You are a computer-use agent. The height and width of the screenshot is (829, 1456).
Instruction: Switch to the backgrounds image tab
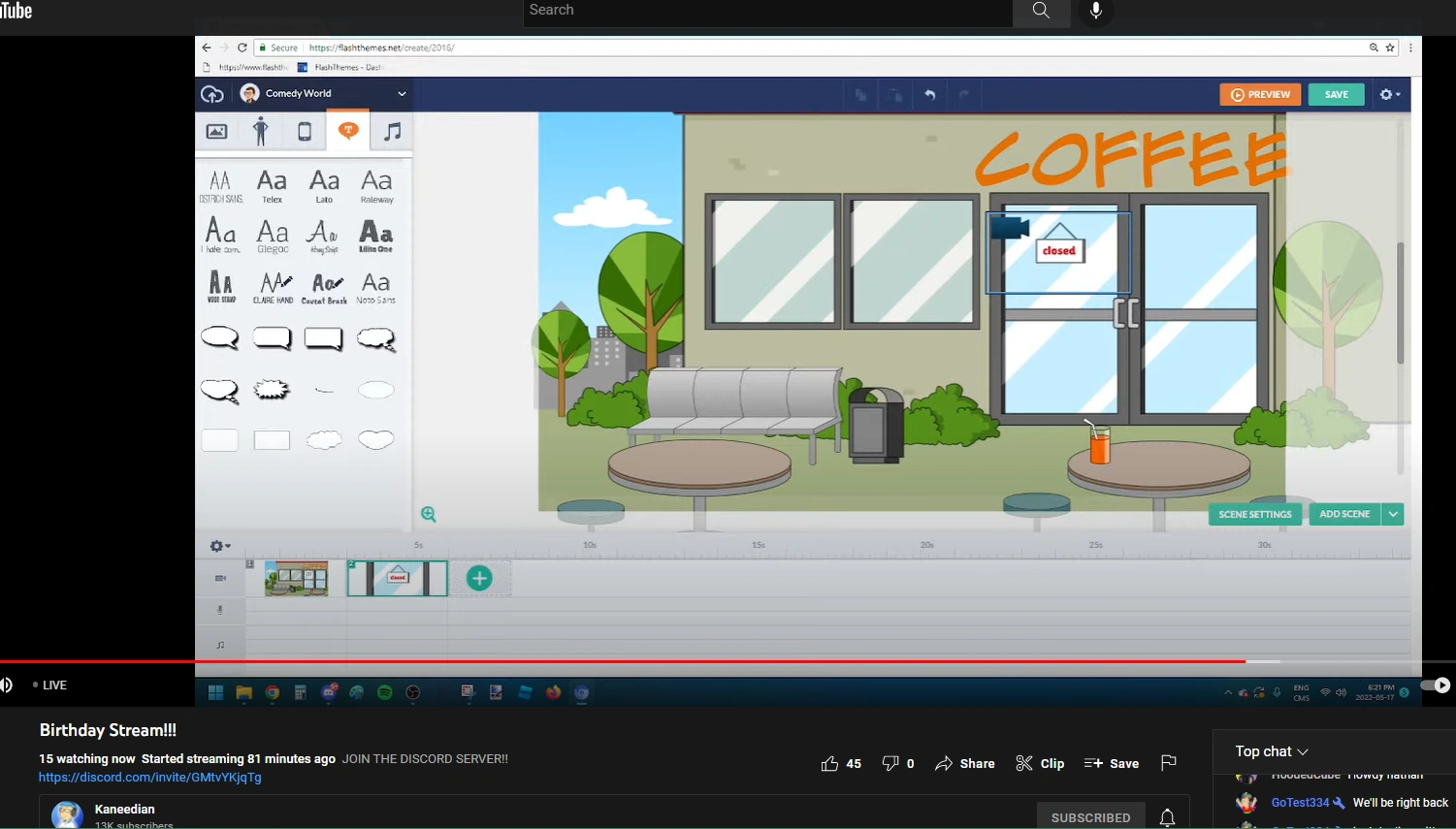point(217,131)
